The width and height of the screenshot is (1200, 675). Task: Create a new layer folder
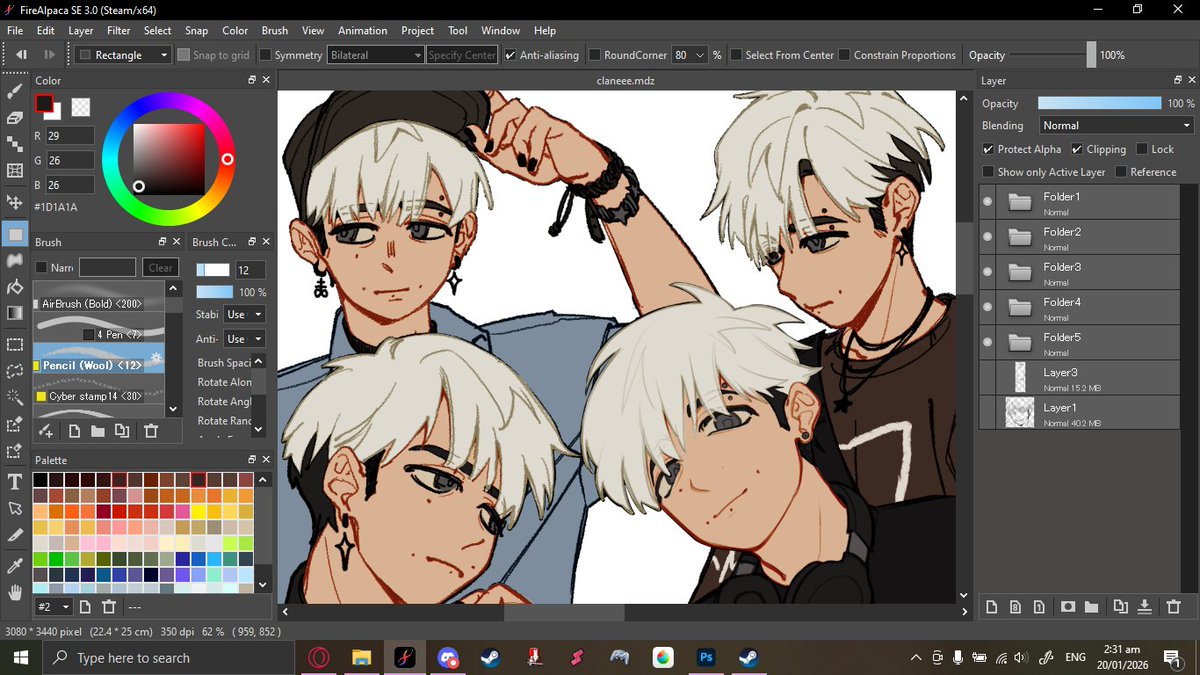point(1092,606)
